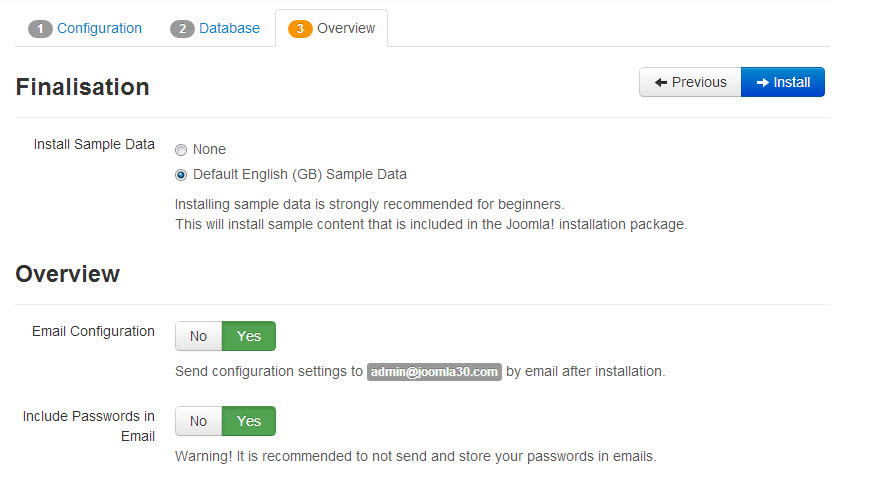Set Email Configuration to Yes
Viewport: 885px width, 485px height.
click(248, 336)
